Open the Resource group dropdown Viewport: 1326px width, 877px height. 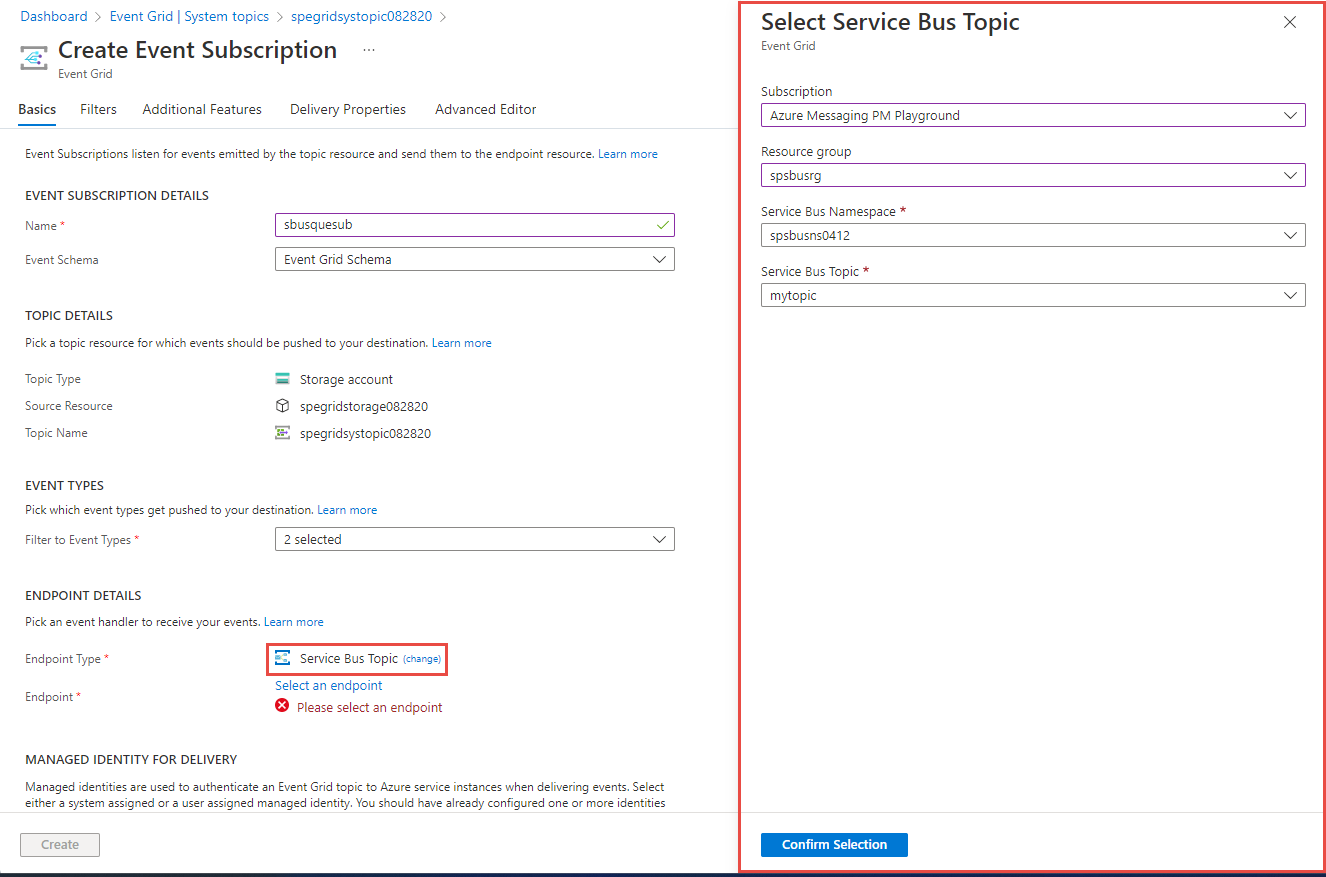(1032, 176)
